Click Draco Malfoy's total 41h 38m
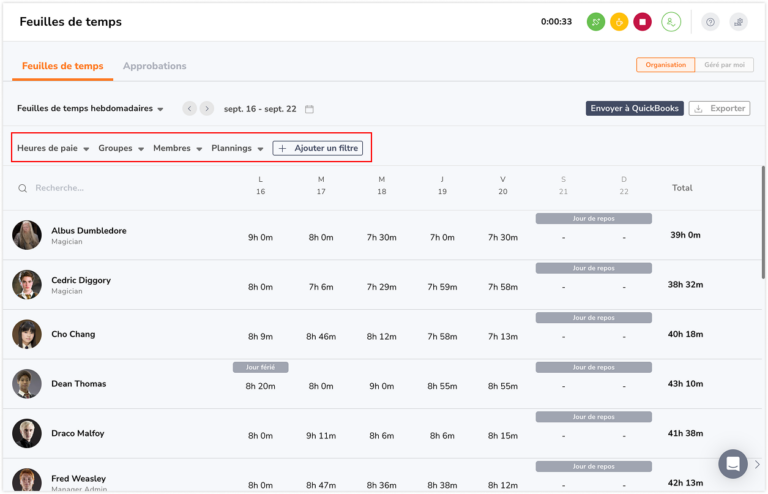 (x=685, y=433)
